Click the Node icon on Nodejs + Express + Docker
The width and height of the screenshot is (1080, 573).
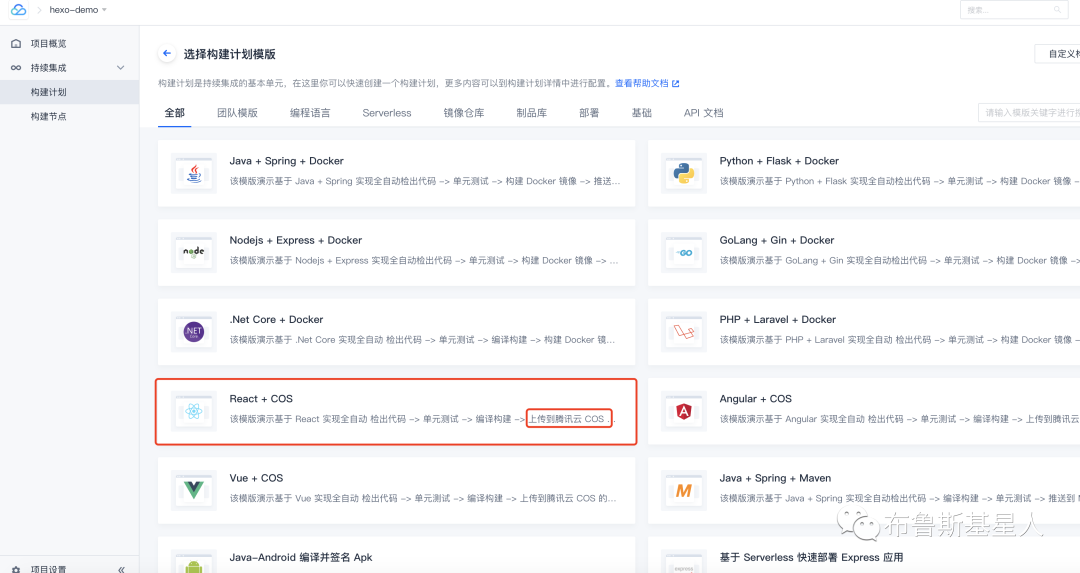194,253
